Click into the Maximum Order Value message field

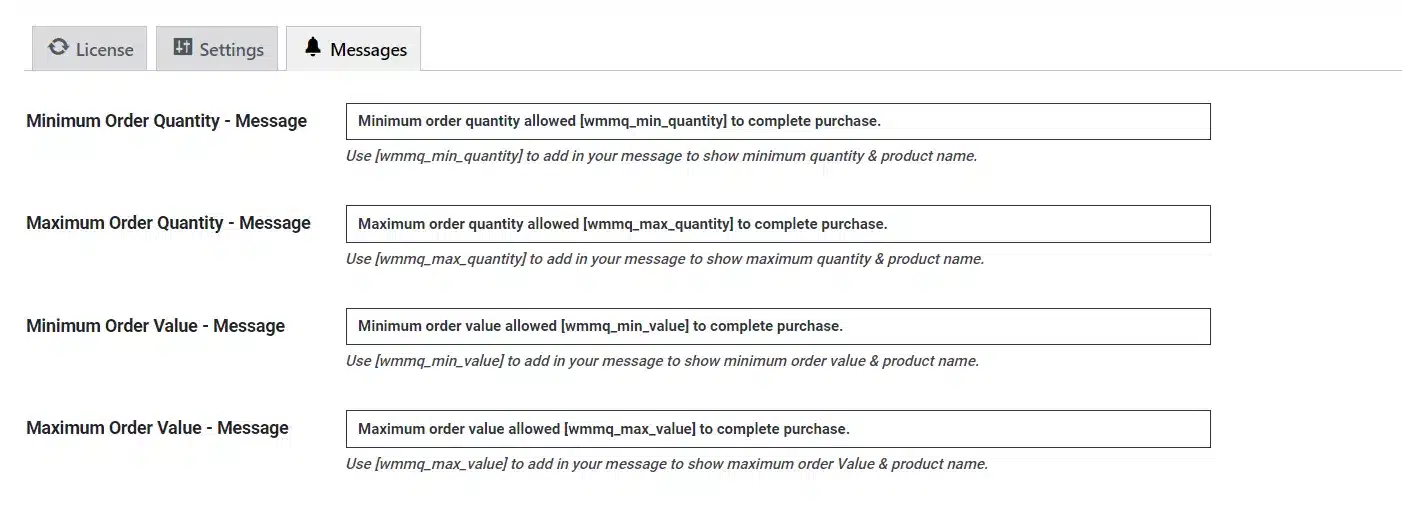click(x=778, y=429)
